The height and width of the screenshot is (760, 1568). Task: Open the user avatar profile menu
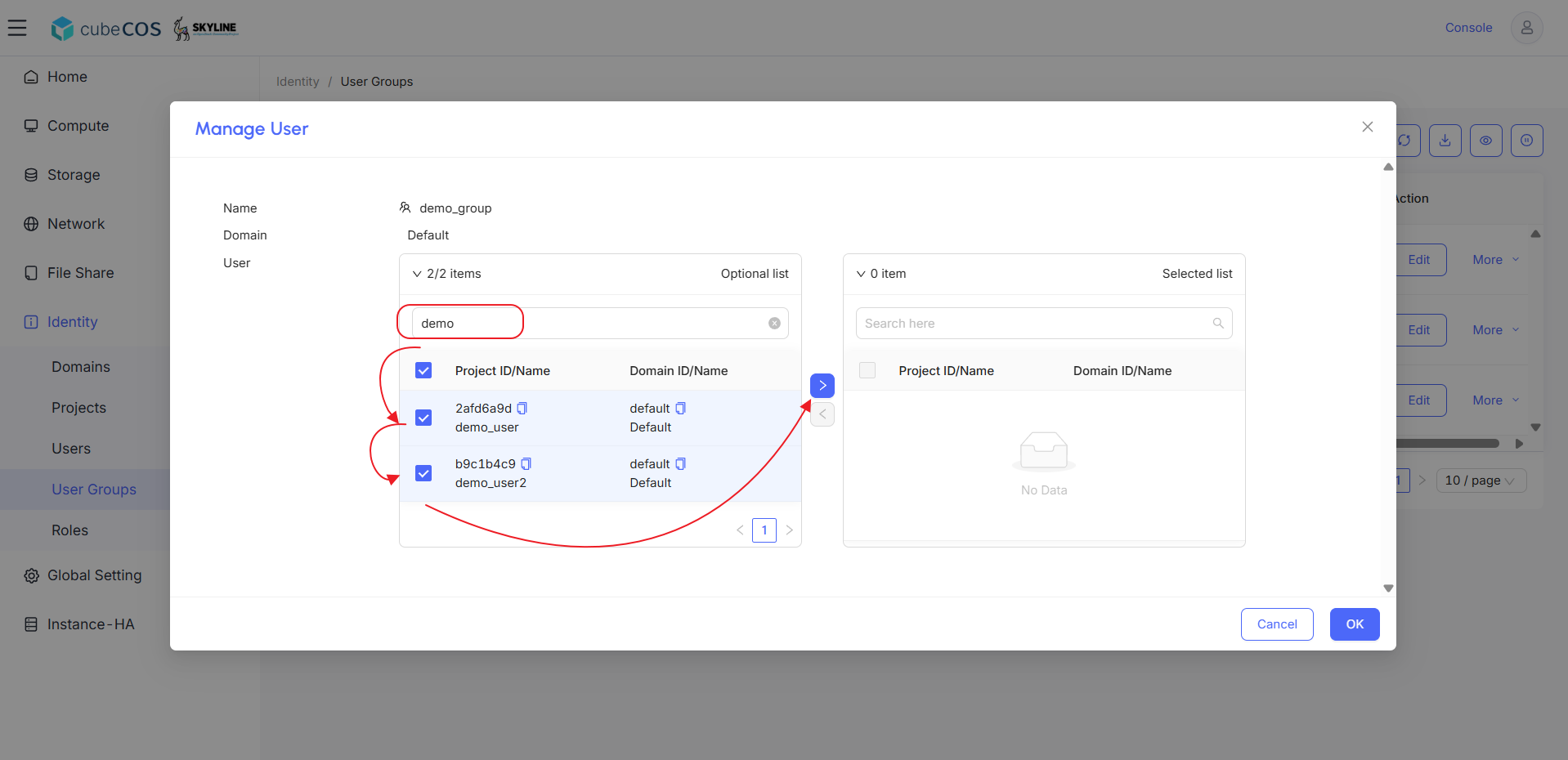(1526, 28)
